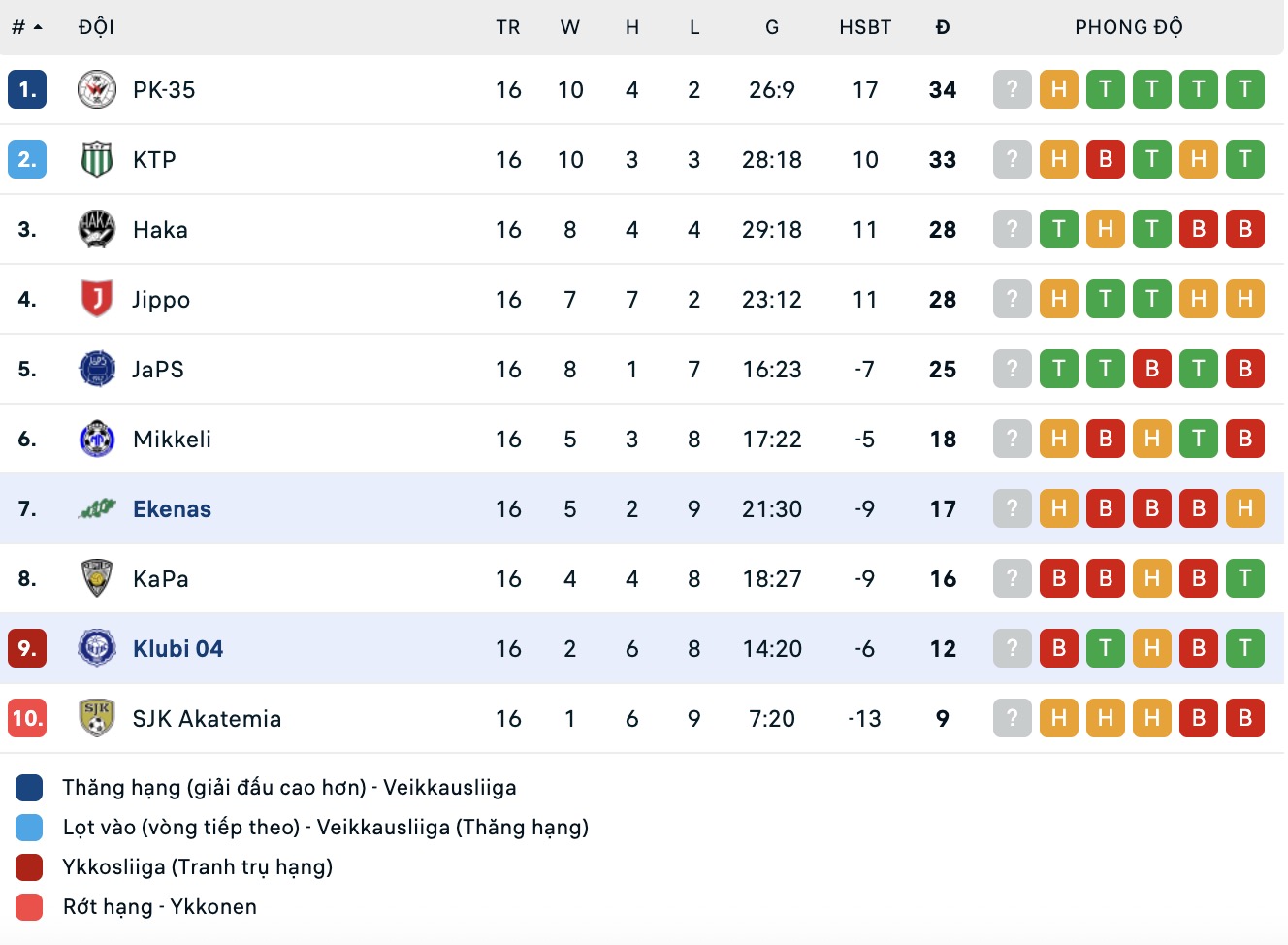This screenshot has width=1288, height=945.
Task: Click the ĐỘI team column header
Action: [97, 28]
